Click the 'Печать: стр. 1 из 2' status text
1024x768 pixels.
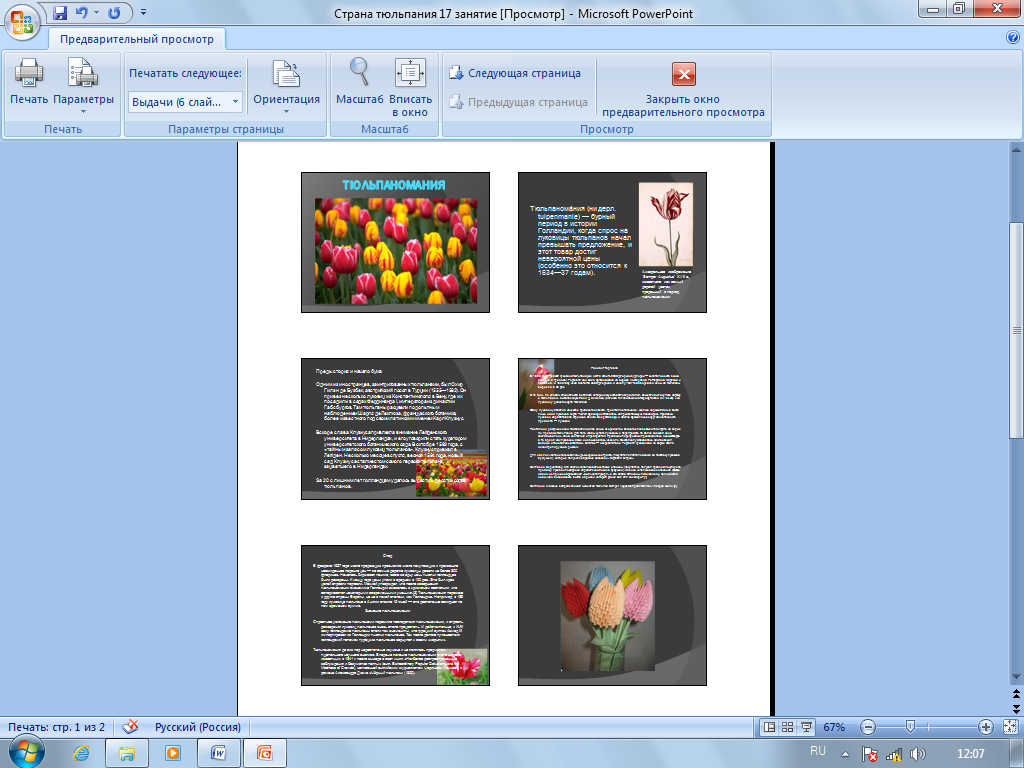56,727
